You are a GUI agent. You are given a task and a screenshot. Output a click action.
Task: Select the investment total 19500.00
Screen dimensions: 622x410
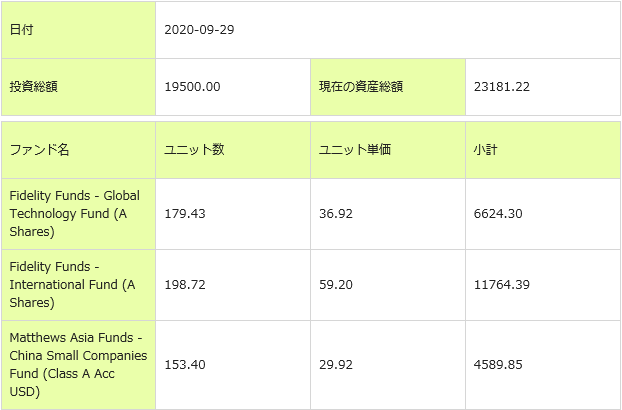coord(192,86)
